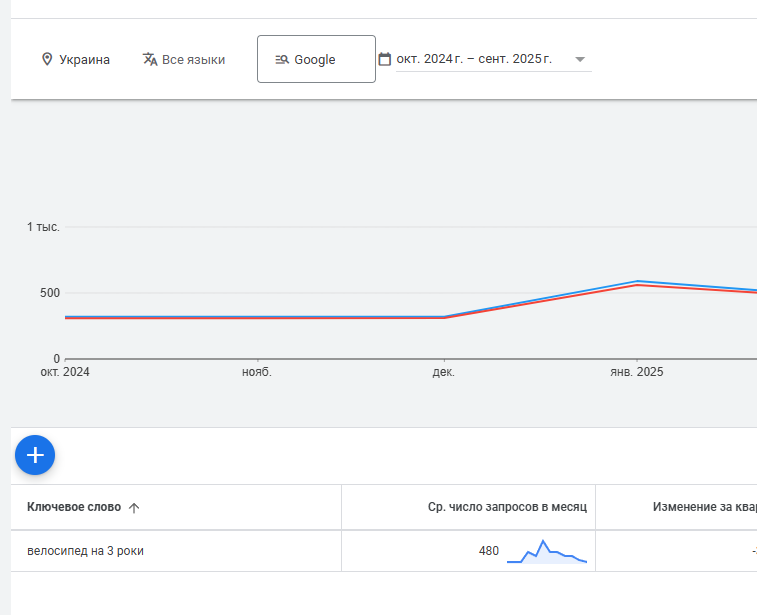Screen dimensions: 757x615
Task: Open the date range окт. 2024 – сент. 2025
Action: [x=474, y=60]
